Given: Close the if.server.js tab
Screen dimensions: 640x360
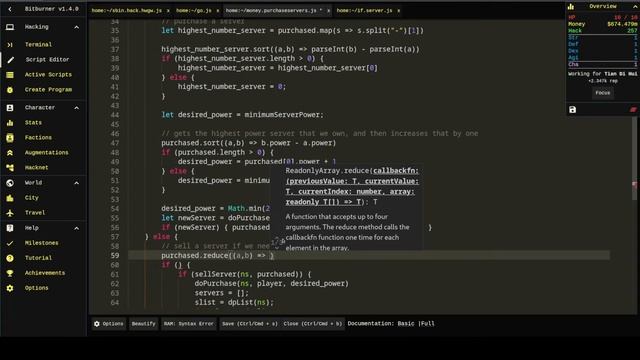Looking at the screenshot, I should 398,11.
